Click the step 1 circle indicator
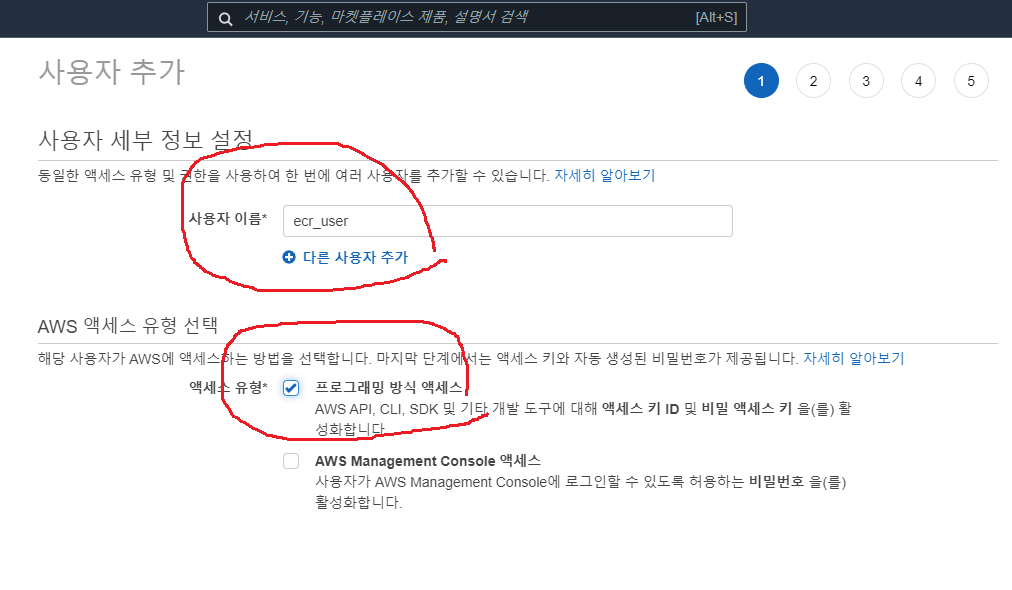The image size is (1012, 590). 761,81
